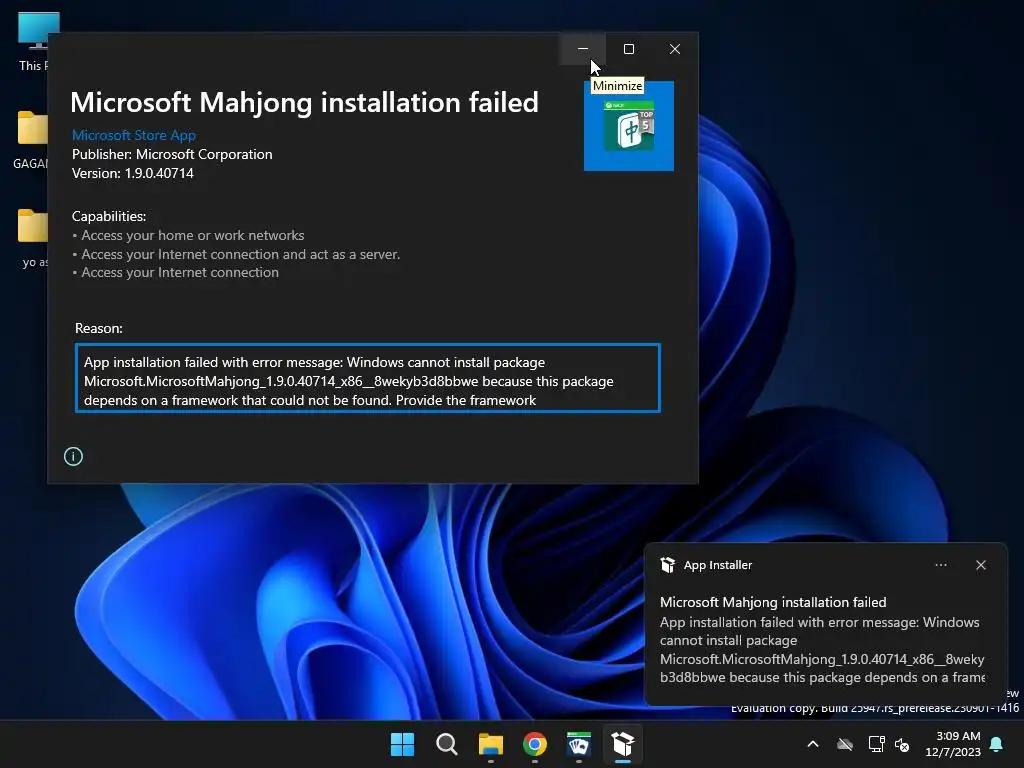Select the 'yo as' desktop folder

[x=33, y=238]
